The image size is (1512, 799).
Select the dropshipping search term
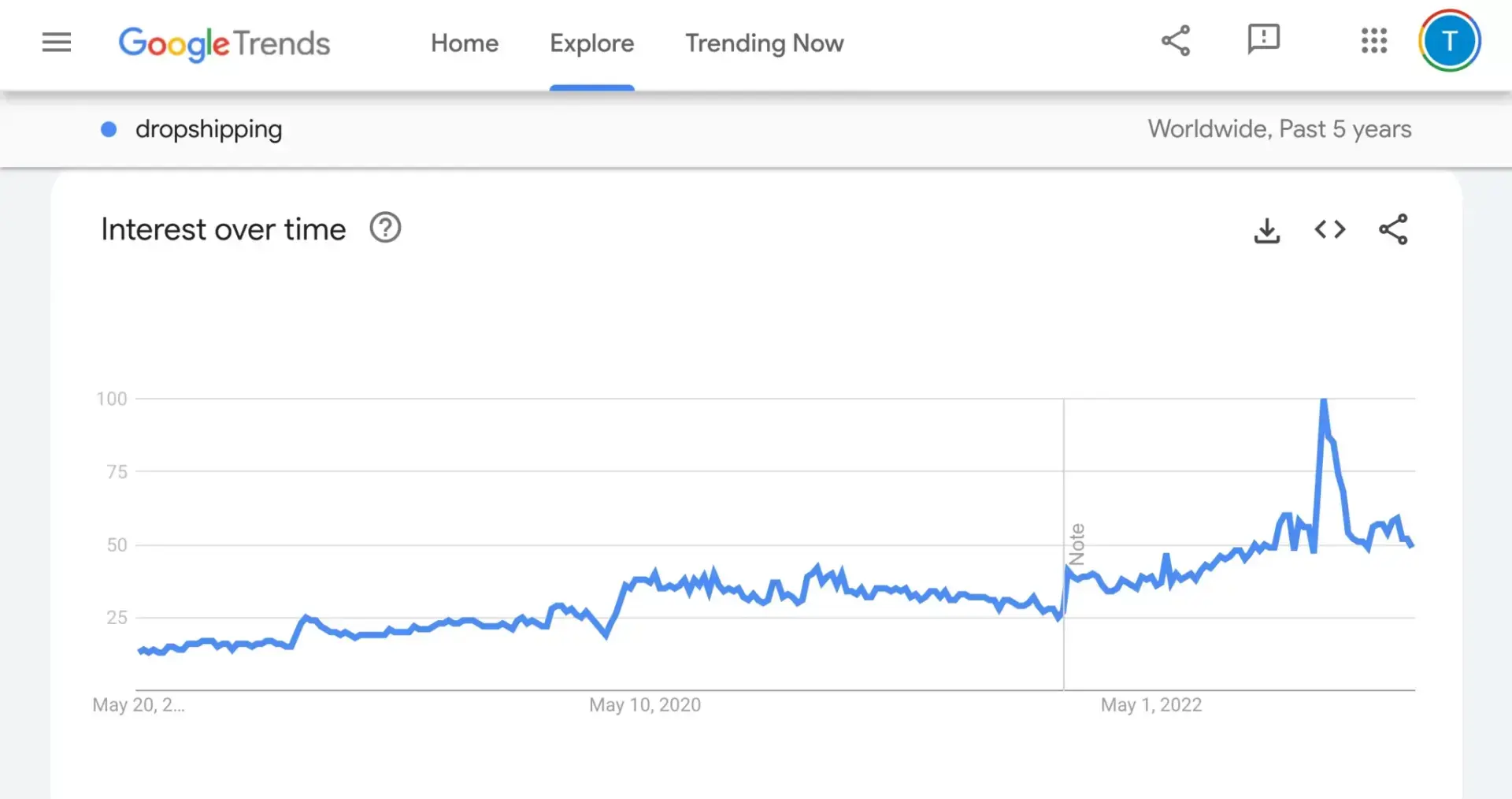(x=209, y=129)
